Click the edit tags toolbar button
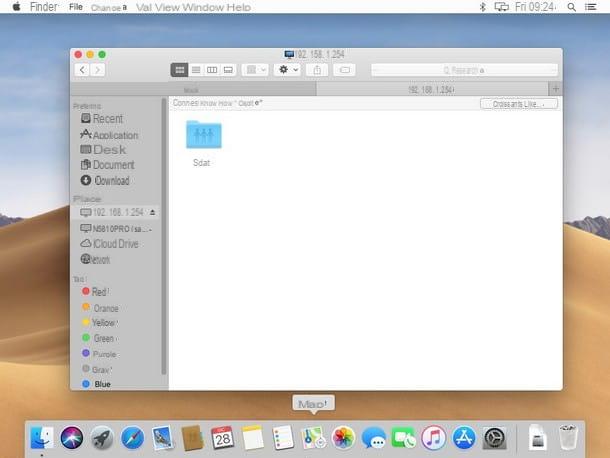Screen dimensions: 610x458 click(x=345, y=70)
